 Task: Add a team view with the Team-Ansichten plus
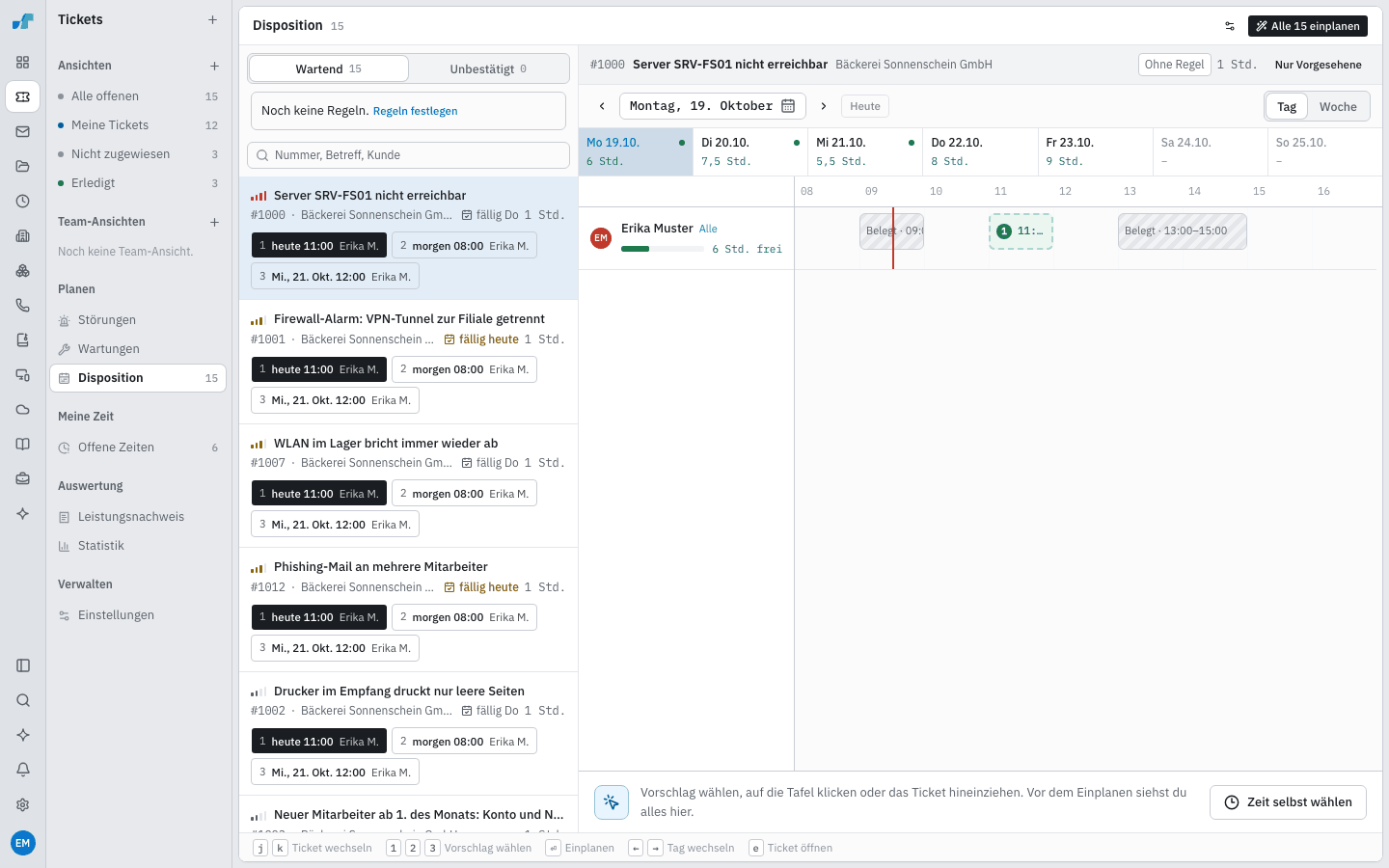(214, 222)
